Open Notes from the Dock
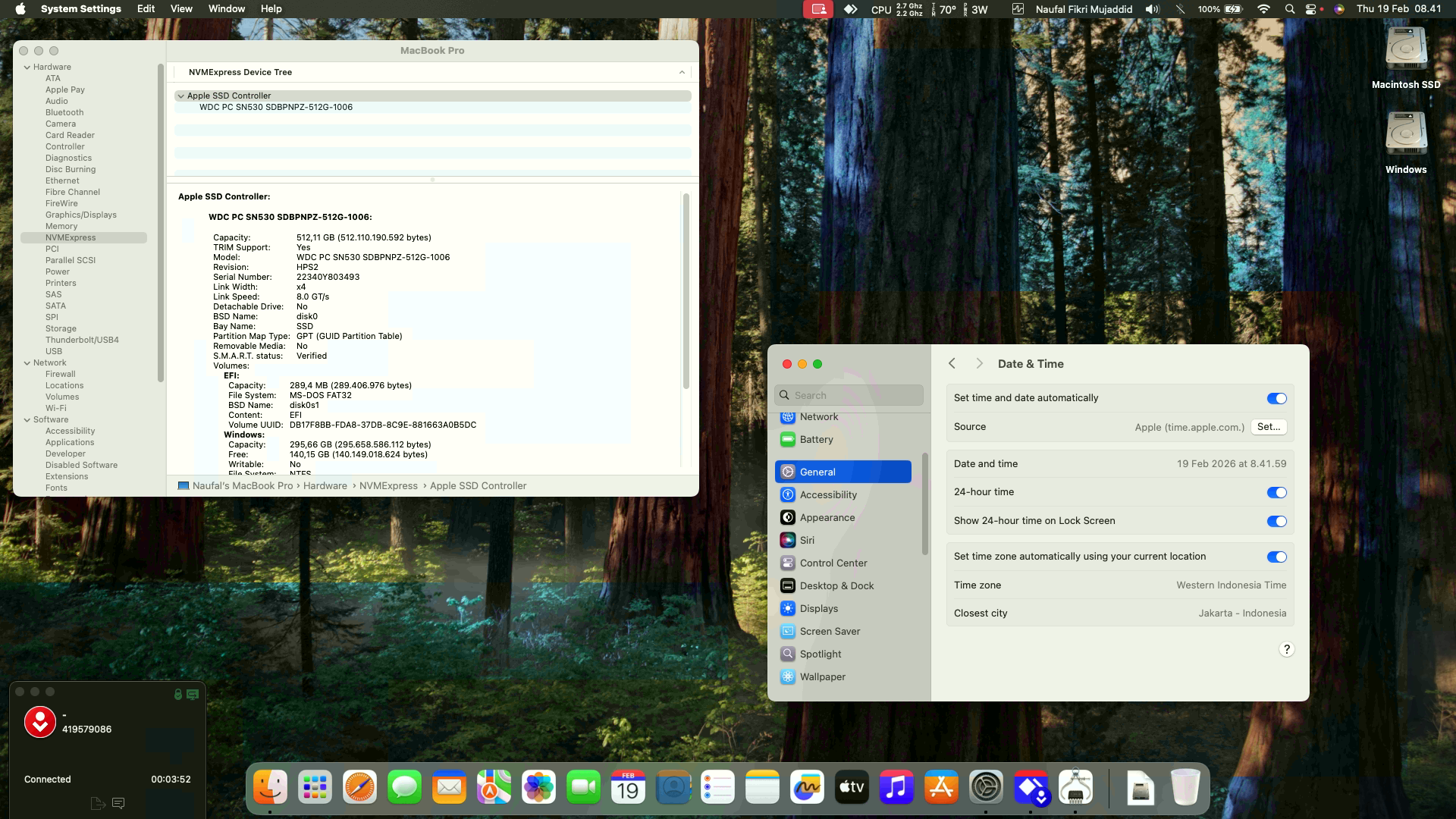 click(x=762, y=788)
